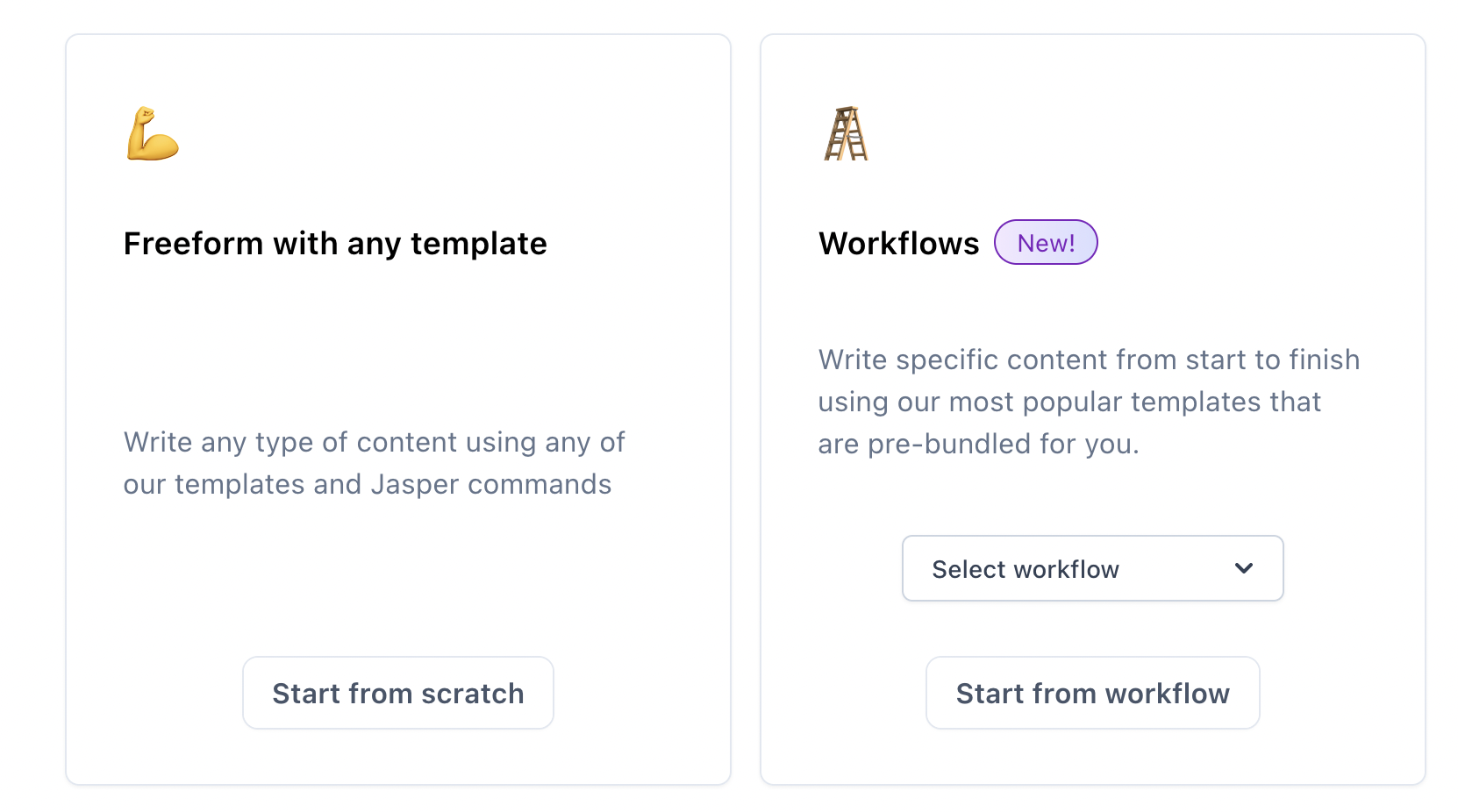The width and height of the screenshot is (1458, 812).
Task: Click the Start from scratch button
Action: point(398,693)
